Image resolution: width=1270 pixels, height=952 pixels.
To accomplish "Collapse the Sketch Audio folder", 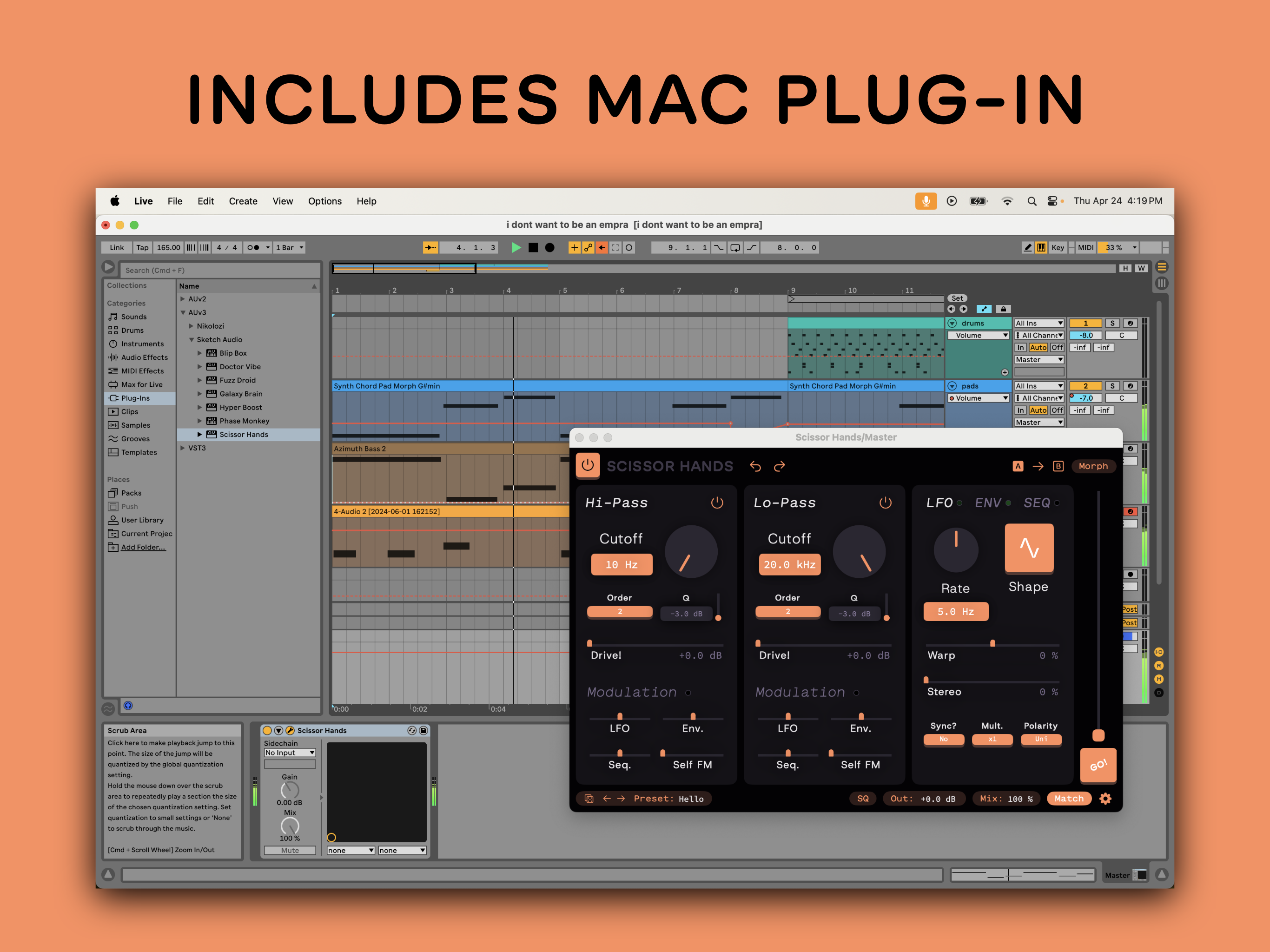I will click(x=192, y=340).
